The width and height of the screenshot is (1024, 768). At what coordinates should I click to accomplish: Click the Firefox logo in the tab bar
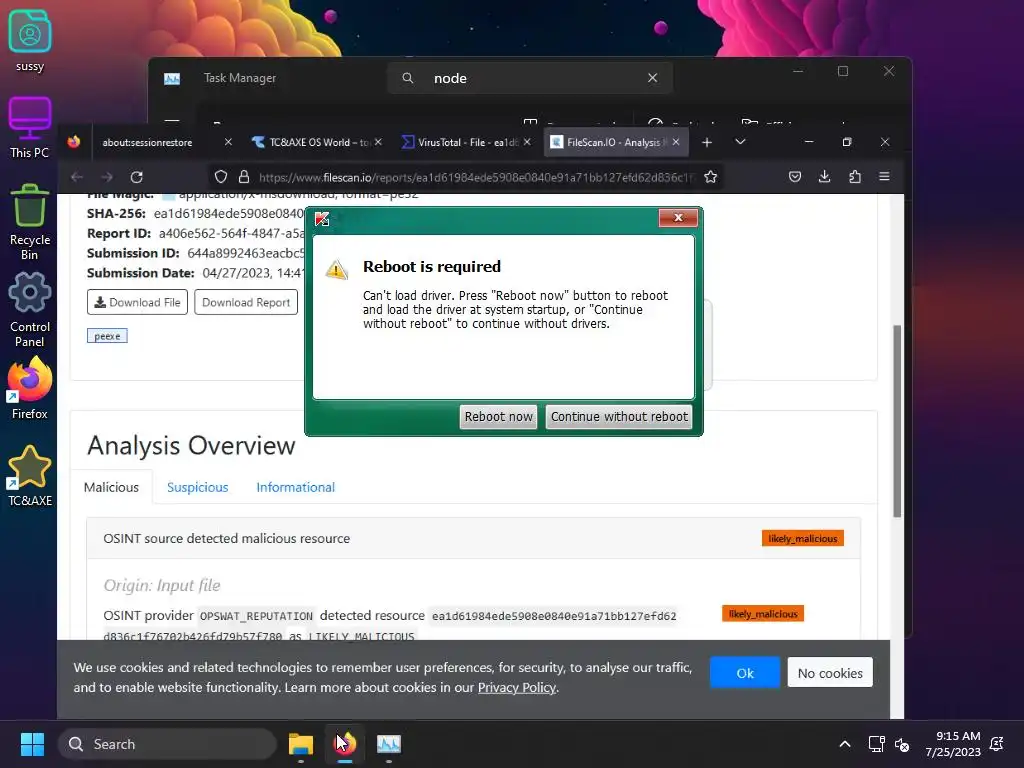(74, 142)
